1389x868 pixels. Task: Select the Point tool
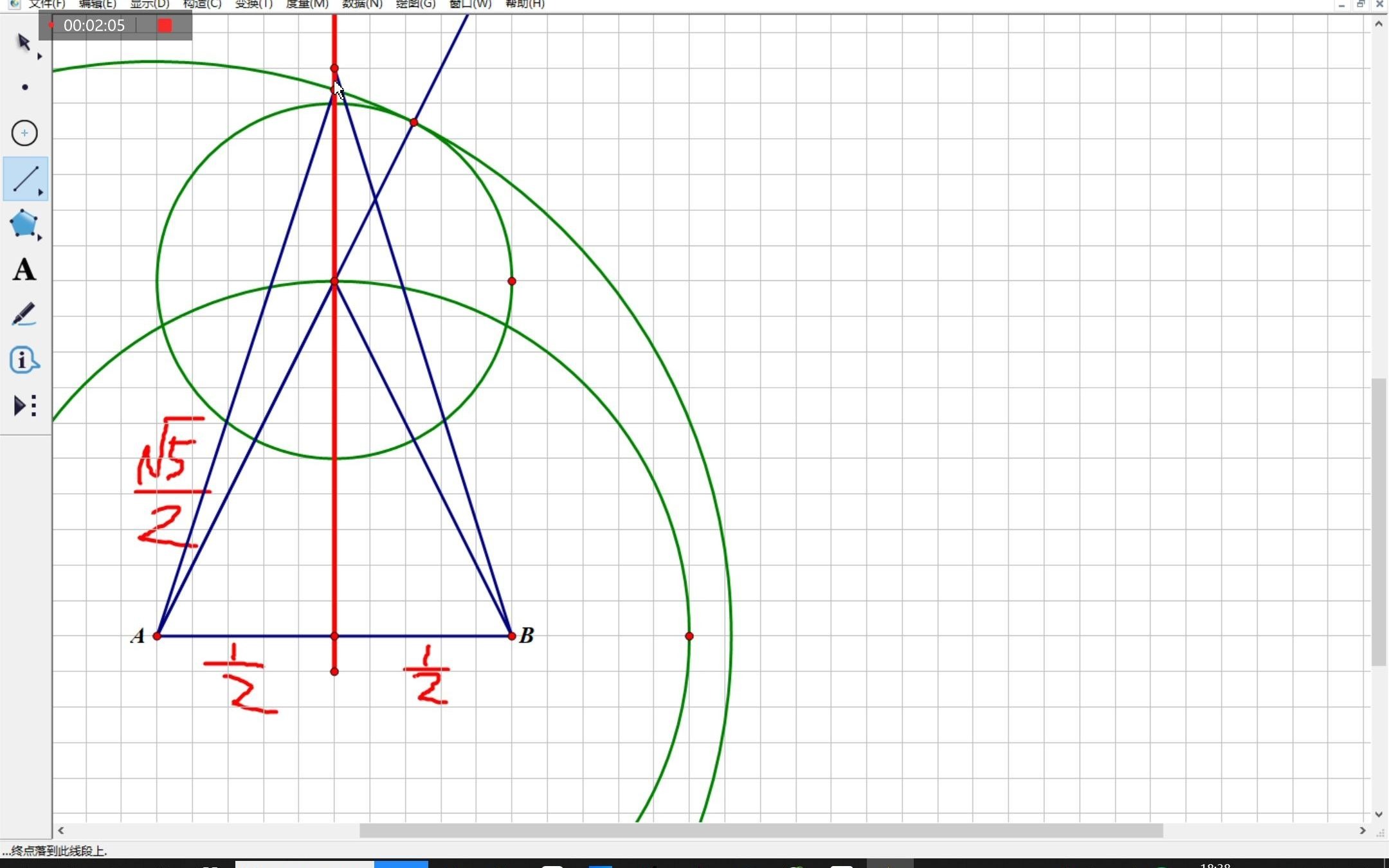[24, 87]
